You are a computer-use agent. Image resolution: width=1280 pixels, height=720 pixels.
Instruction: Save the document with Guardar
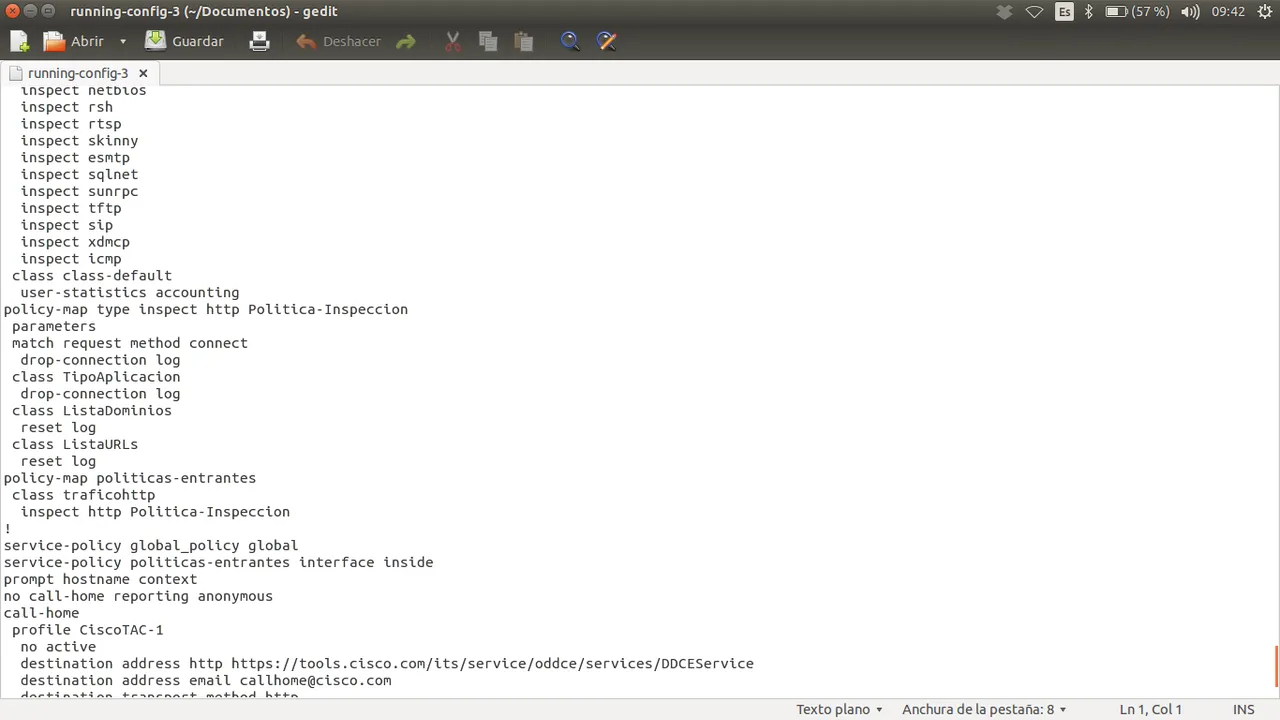[184, 41]
